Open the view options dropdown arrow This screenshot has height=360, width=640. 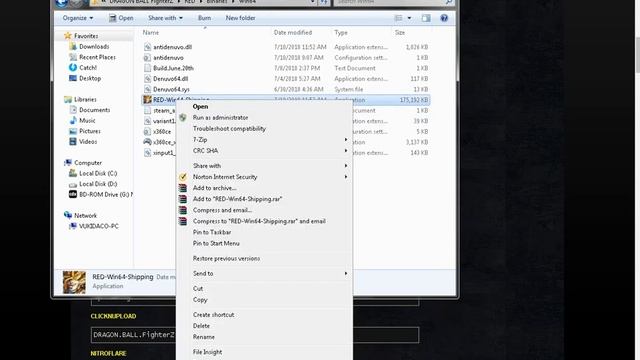click(409, 18)
